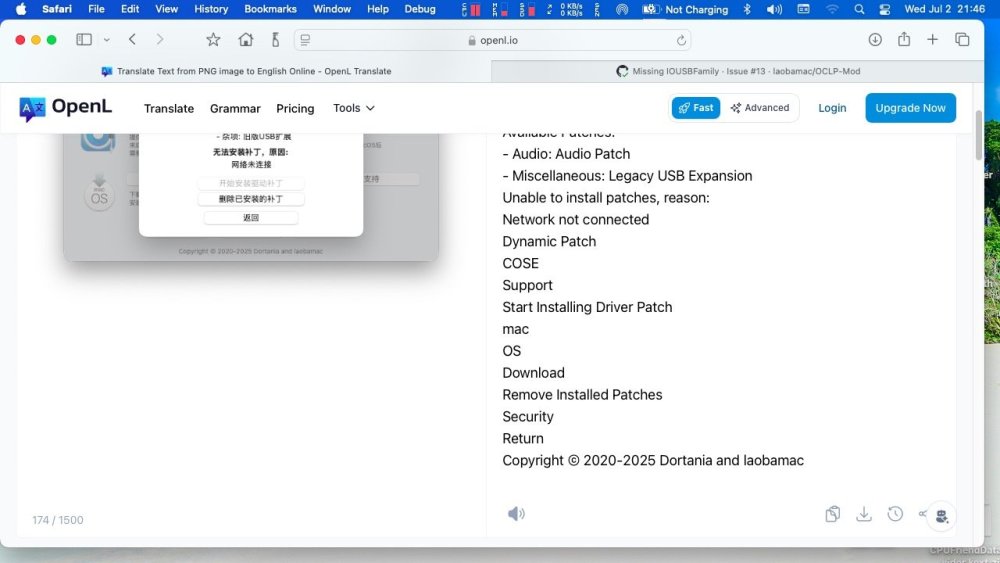Click 'Start Installing Driver Patch' line
Screen dimensions: 1000x563
[x=587, y=307]
